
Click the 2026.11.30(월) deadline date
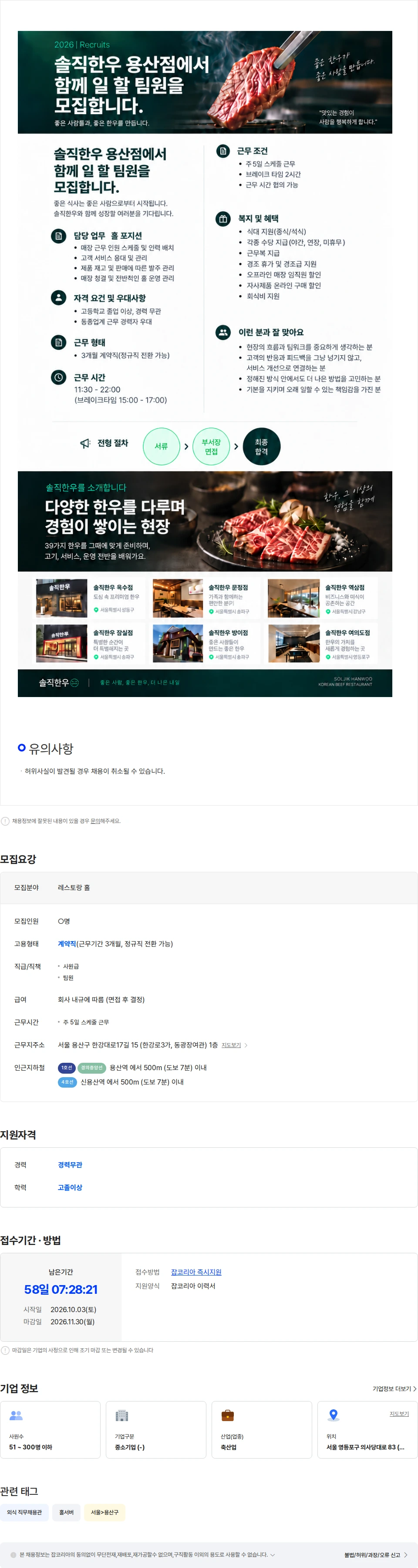[72, 1321]
